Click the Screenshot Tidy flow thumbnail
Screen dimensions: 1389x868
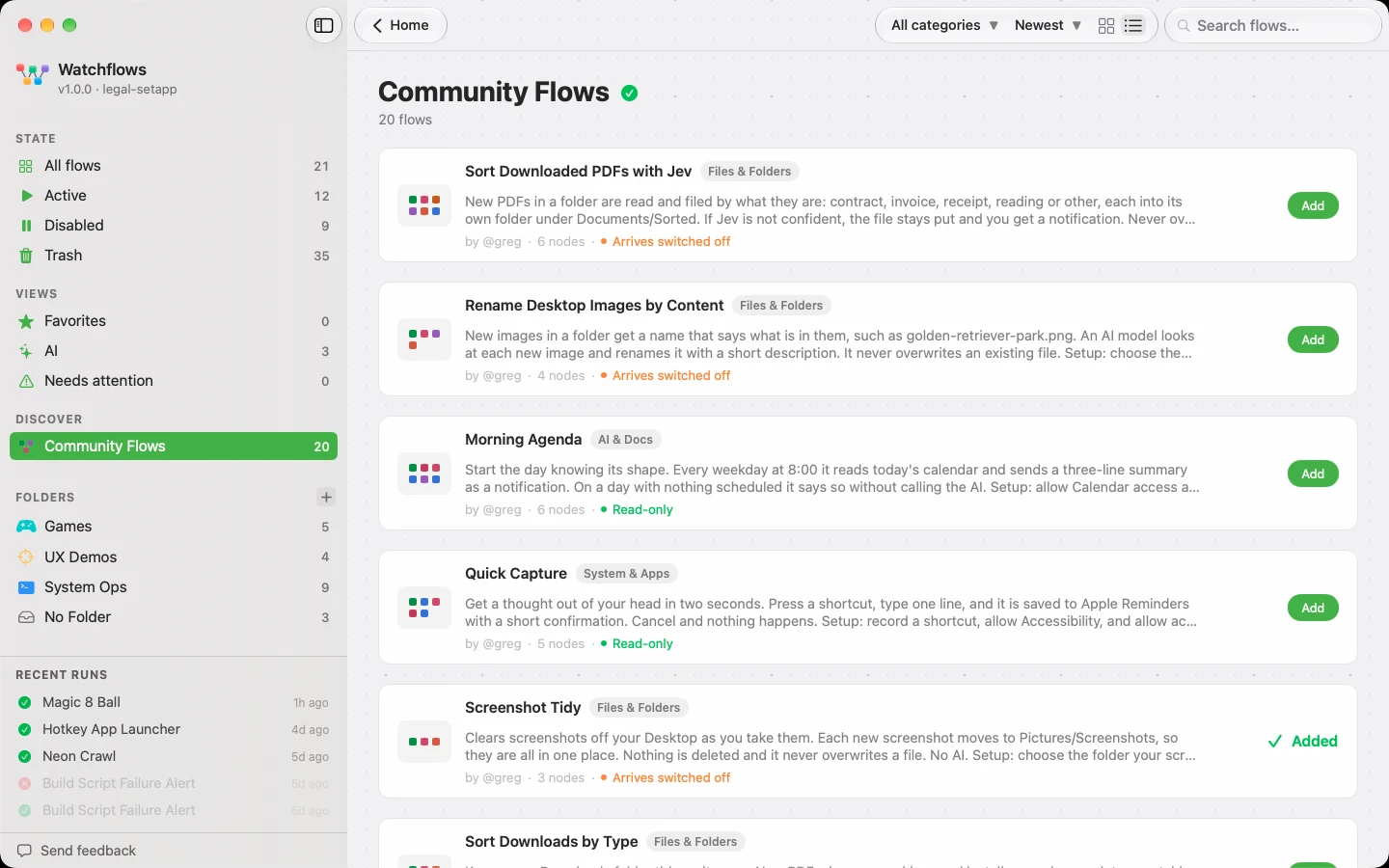point(424,742)
